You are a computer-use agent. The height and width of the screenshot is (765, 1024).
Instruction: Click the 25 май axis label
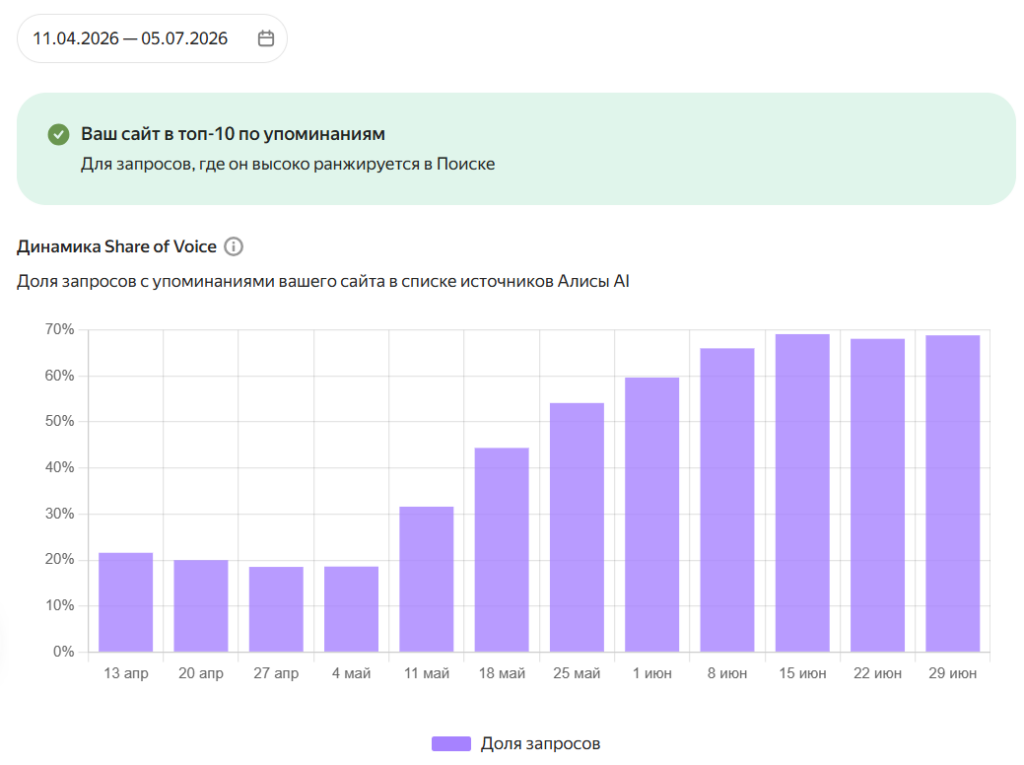pyautogui.click(x=577, y=673)
